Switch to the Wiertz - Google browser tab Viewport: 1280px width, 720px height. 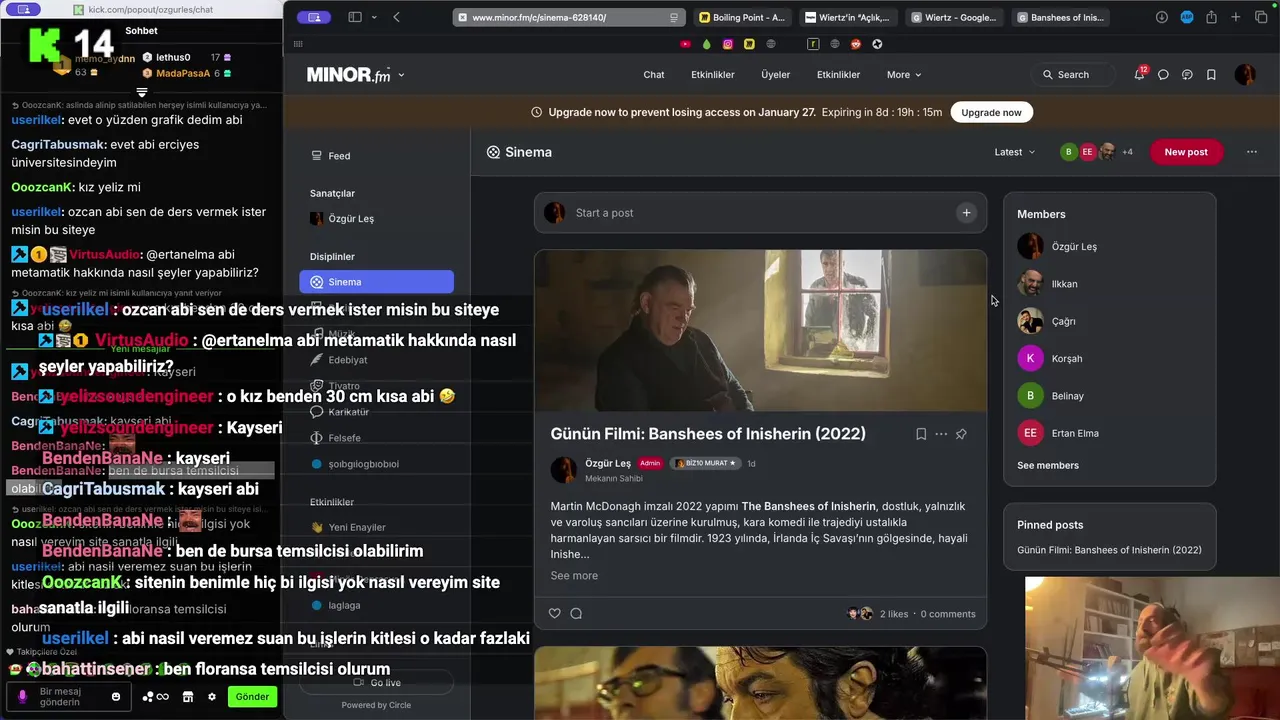[955, 17]
